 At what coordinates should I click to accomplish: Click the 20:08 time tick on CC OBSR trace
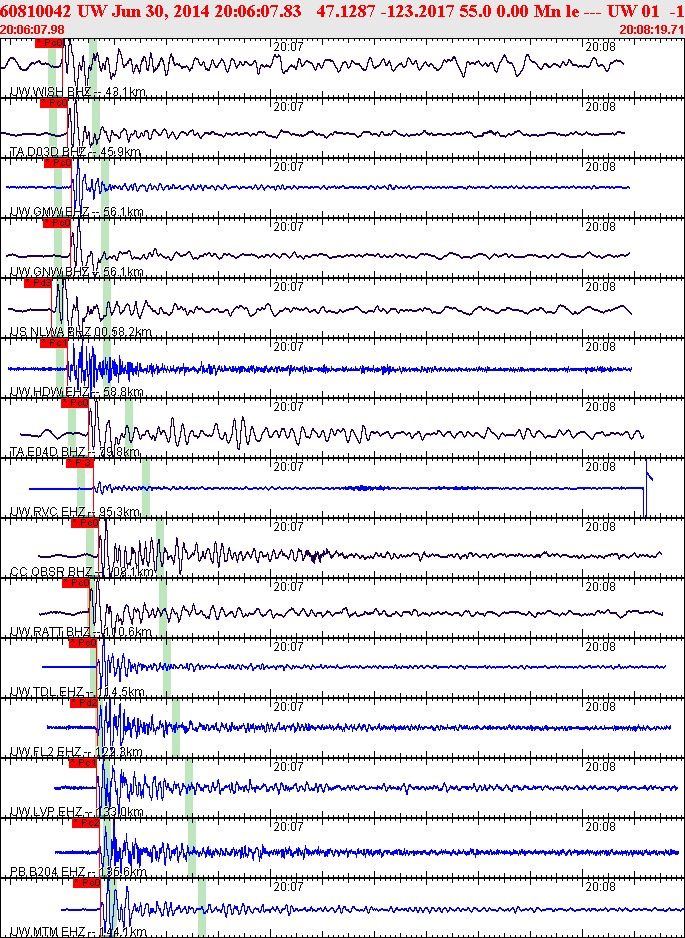click(601, 526)
